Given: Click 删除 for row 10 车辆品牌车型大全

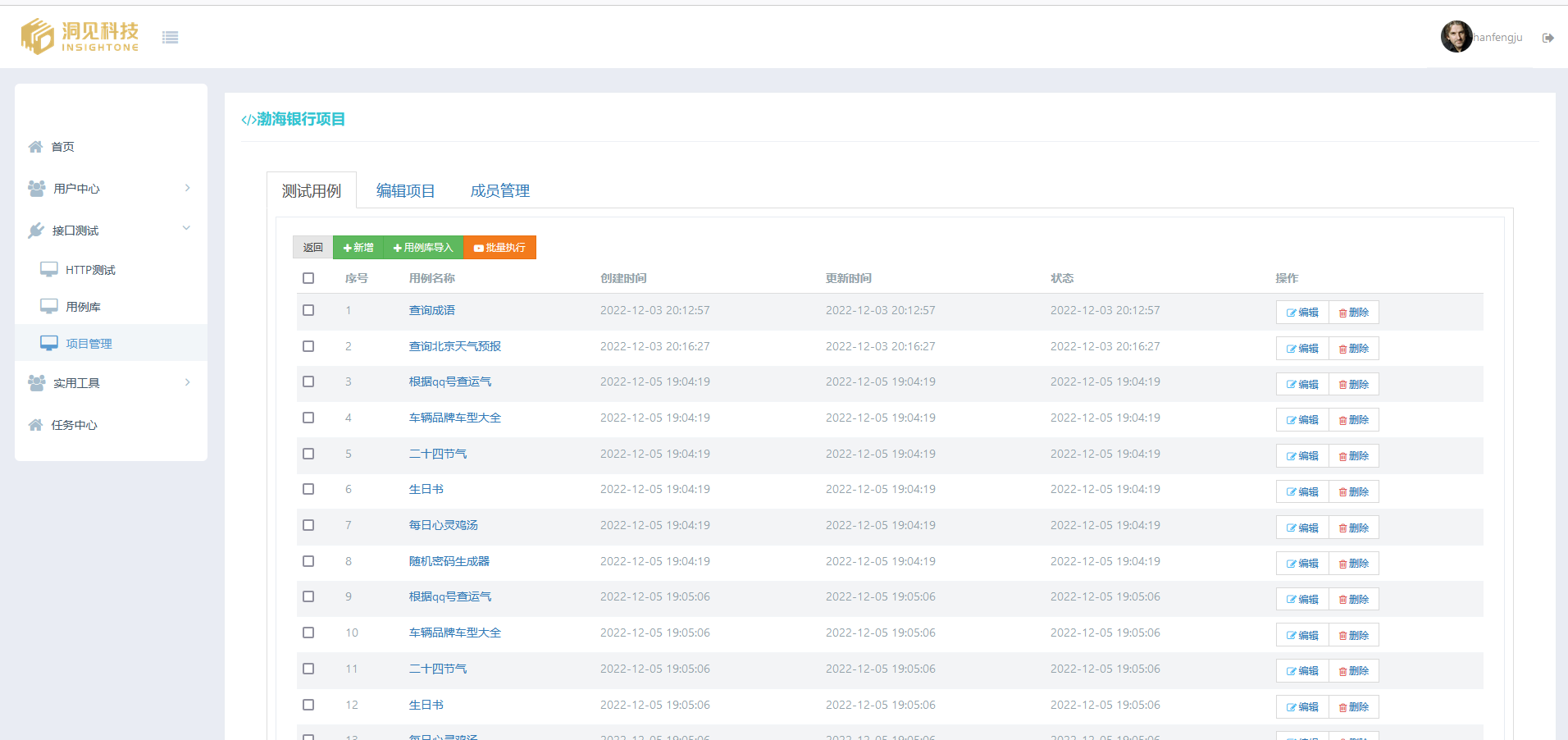Looking at the screenshot, I should (1354, 635).
